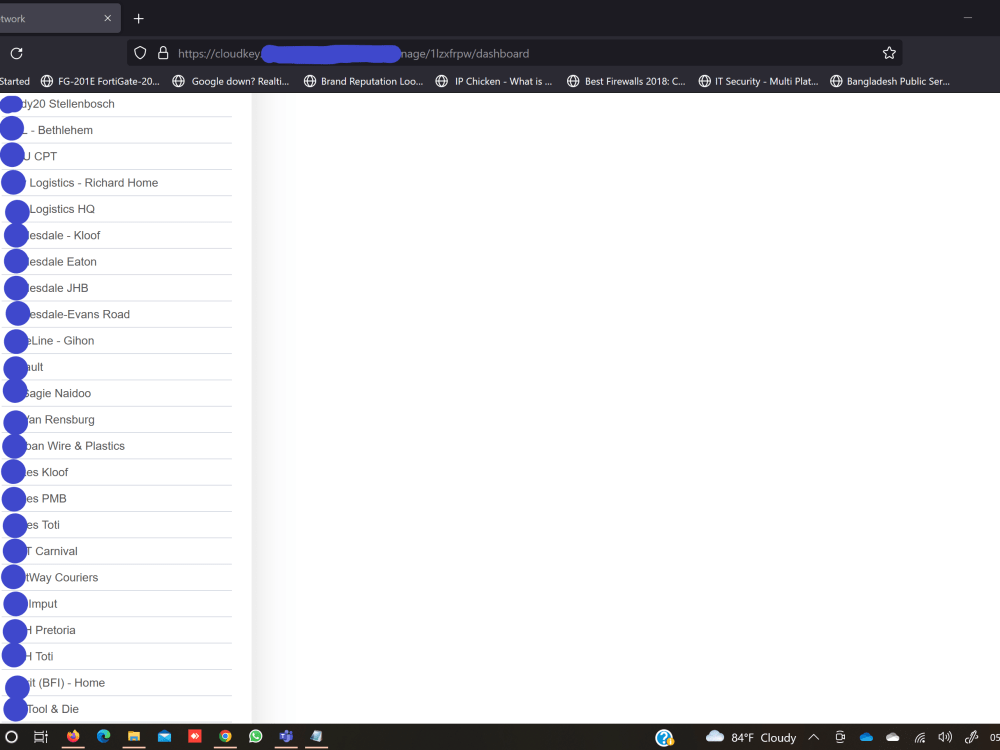Select the Way Couriers site
Image resolution: width=1000 pixels, height=750 pixels.
tap(116, 577)
